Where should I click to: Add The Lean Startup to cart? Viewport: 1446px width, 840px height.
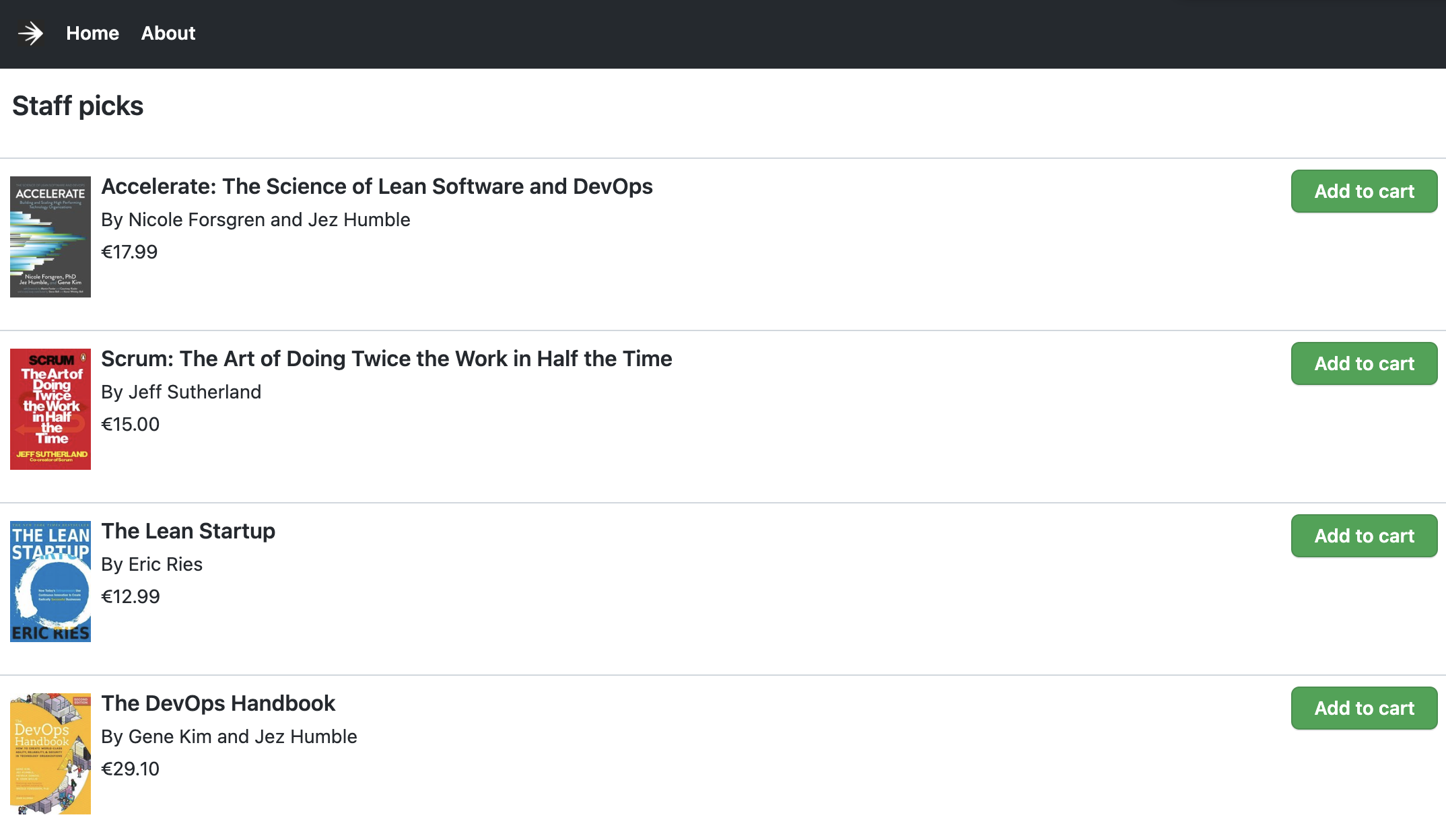[1364, 536]
